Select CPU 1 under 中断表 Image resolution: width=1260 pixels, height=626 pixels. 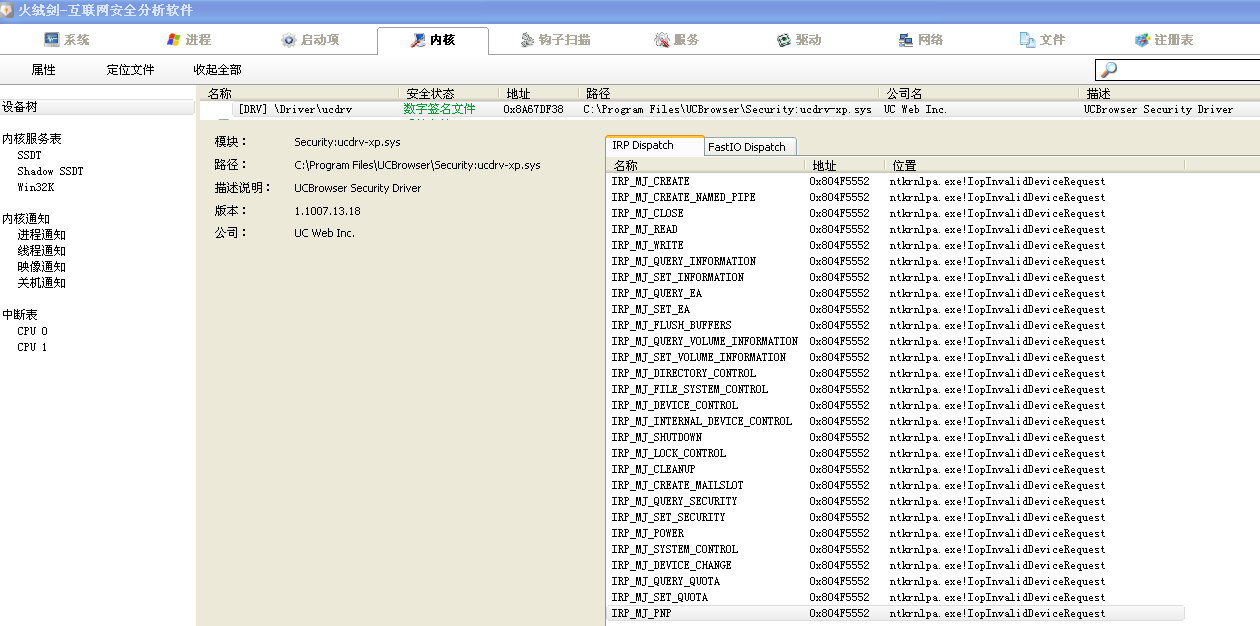click(x=32, y=347)
